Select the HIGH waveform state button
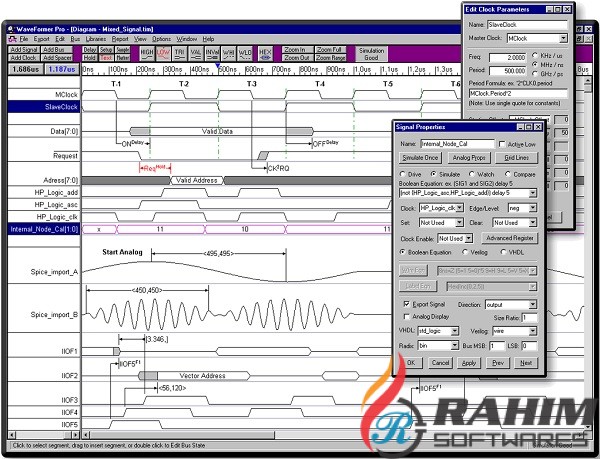Screen dimensions: 600x459 147,54
